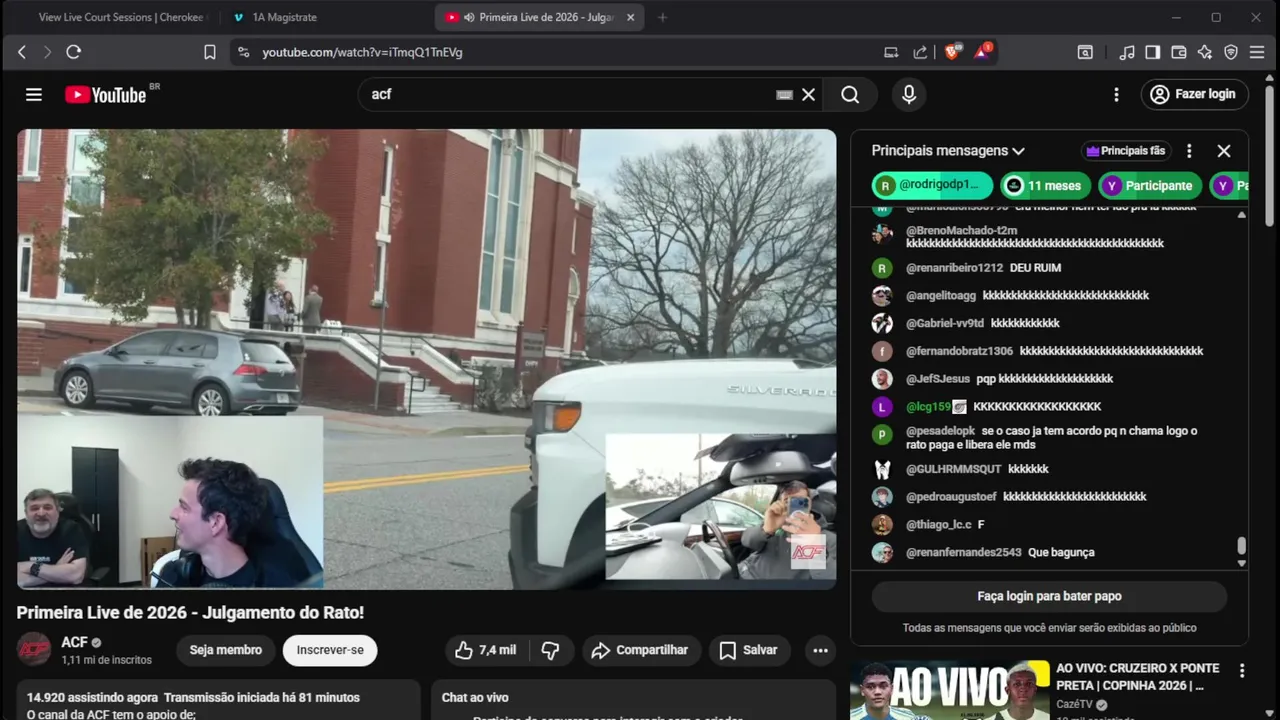
Task: Click chat scroll-down arrow
Action: pos(1242,563)
